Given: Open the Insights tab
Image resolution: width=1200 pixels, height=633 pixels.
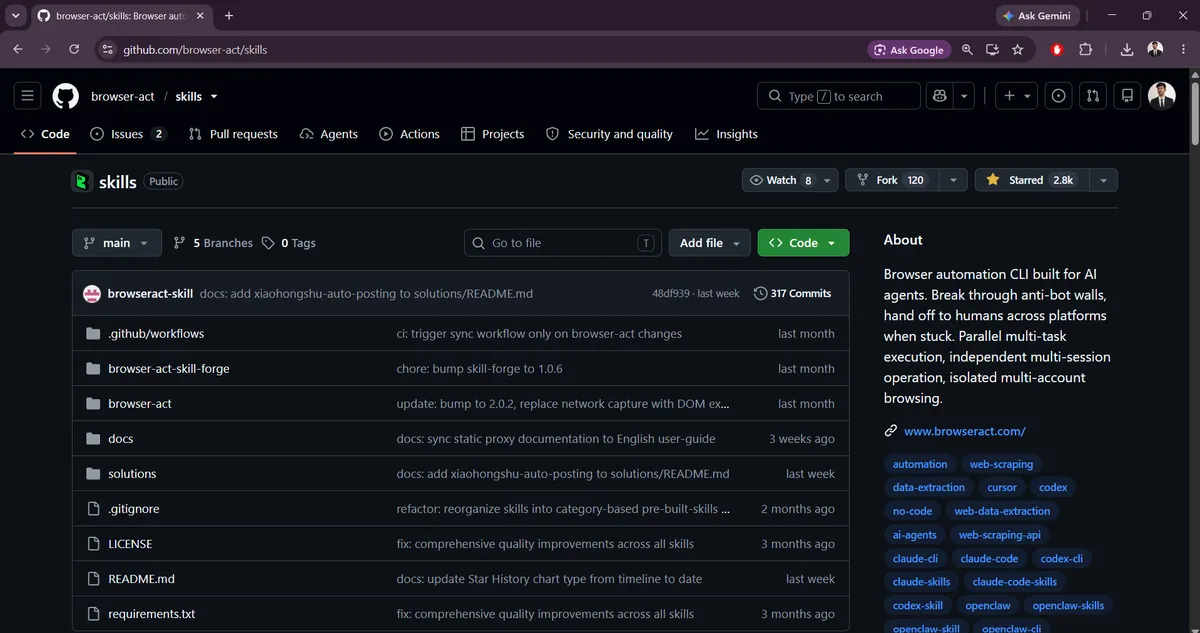Looking at the screenshot, I should point(727,134).
